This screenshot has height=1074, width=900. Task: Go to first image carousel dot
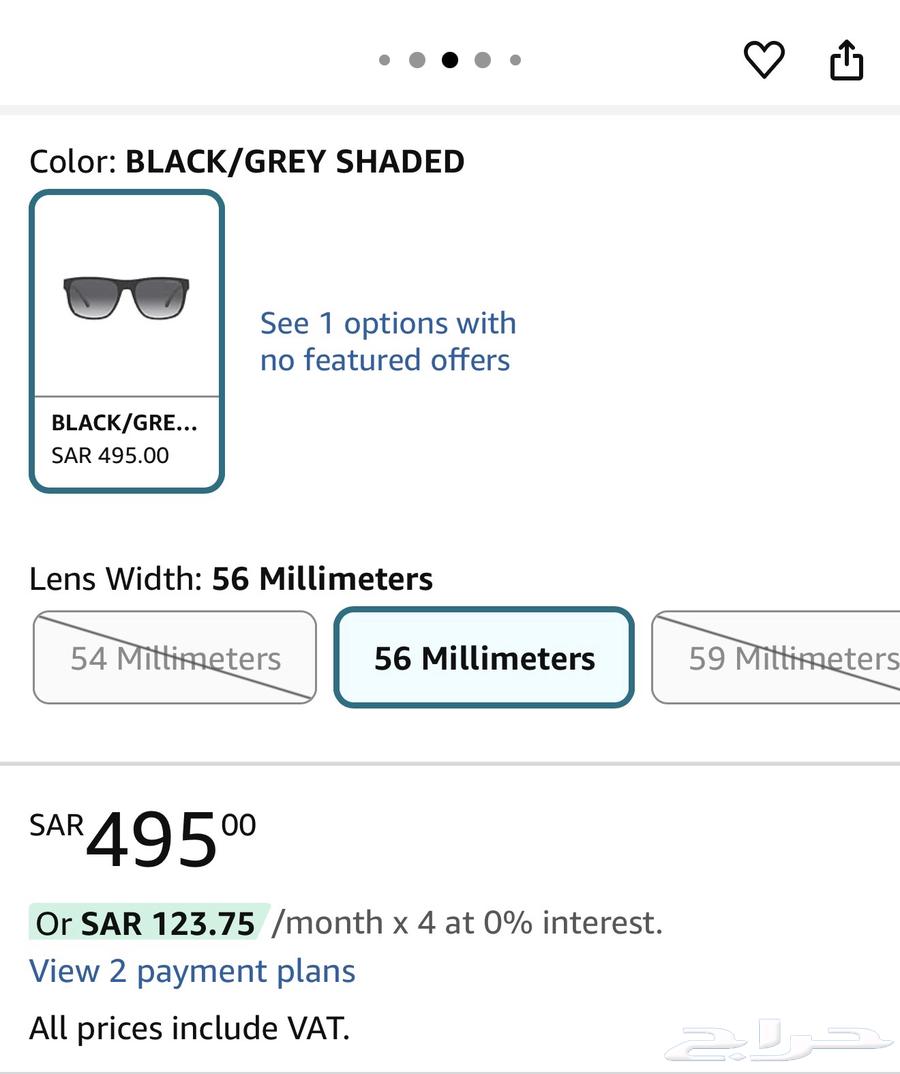coord(385,60)
